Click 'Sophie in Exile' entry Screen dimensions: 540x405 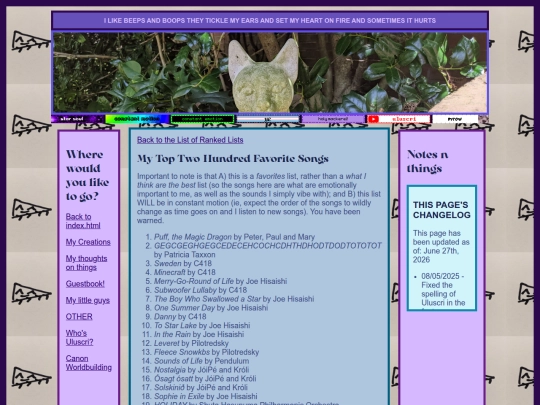click(x=206, y=396)
